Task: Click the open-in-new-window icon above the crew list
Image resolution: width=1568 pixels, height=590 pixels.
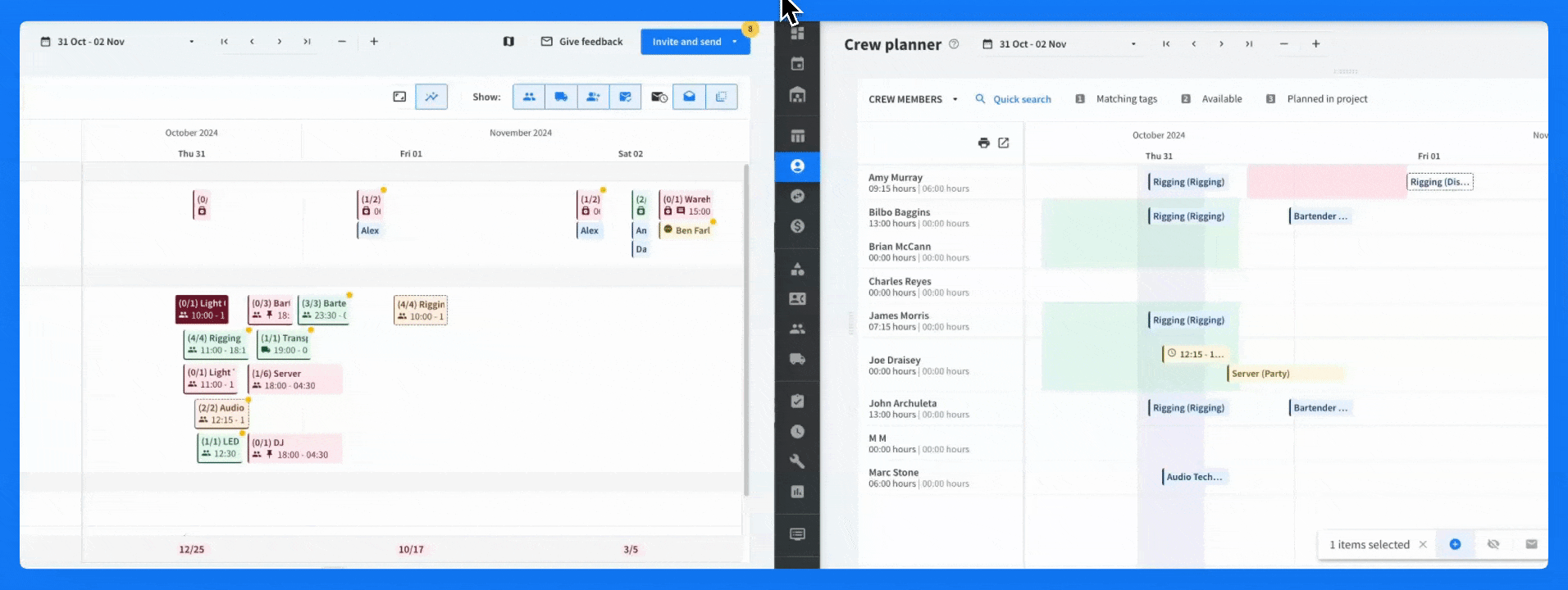Action: 1004,143
